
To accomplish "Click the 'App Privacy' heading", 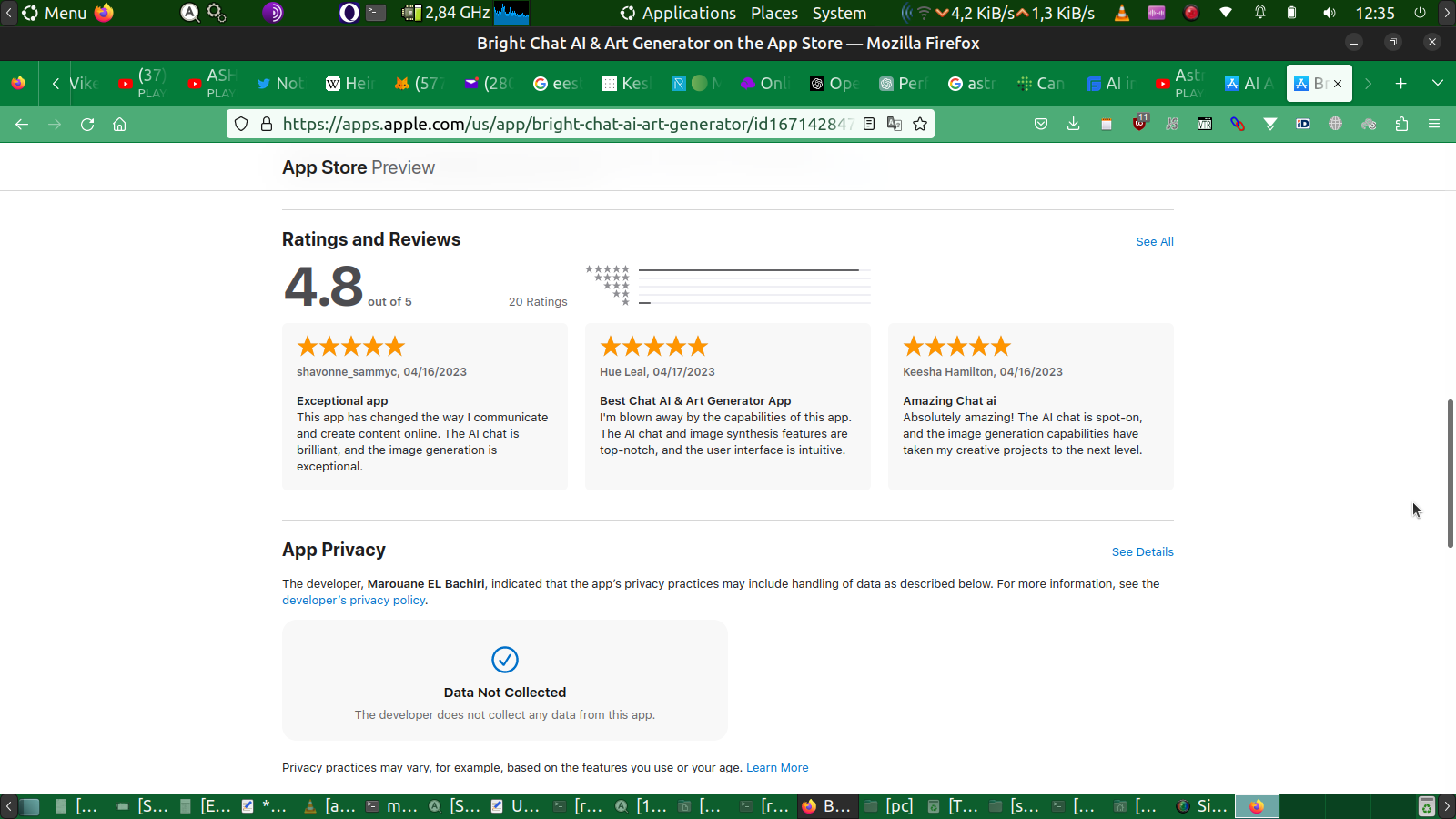I will pos(334,550).
